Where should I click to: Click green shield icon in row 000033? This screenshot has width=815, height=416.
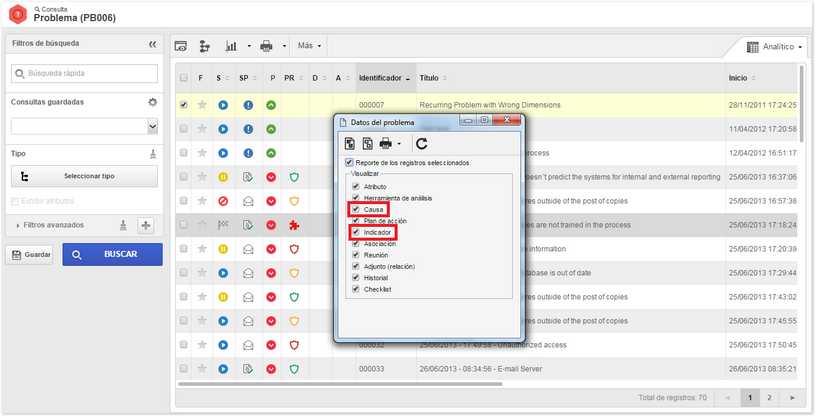coord(294,369)
